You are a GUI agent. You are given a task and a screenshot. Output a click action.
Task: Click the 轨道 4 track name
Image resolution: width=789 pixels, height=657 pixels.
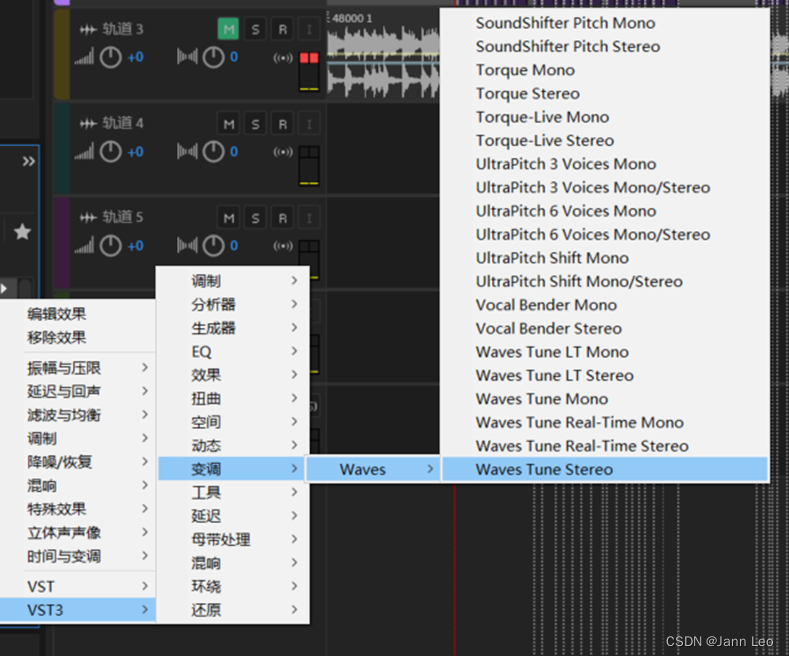(123, 123)
